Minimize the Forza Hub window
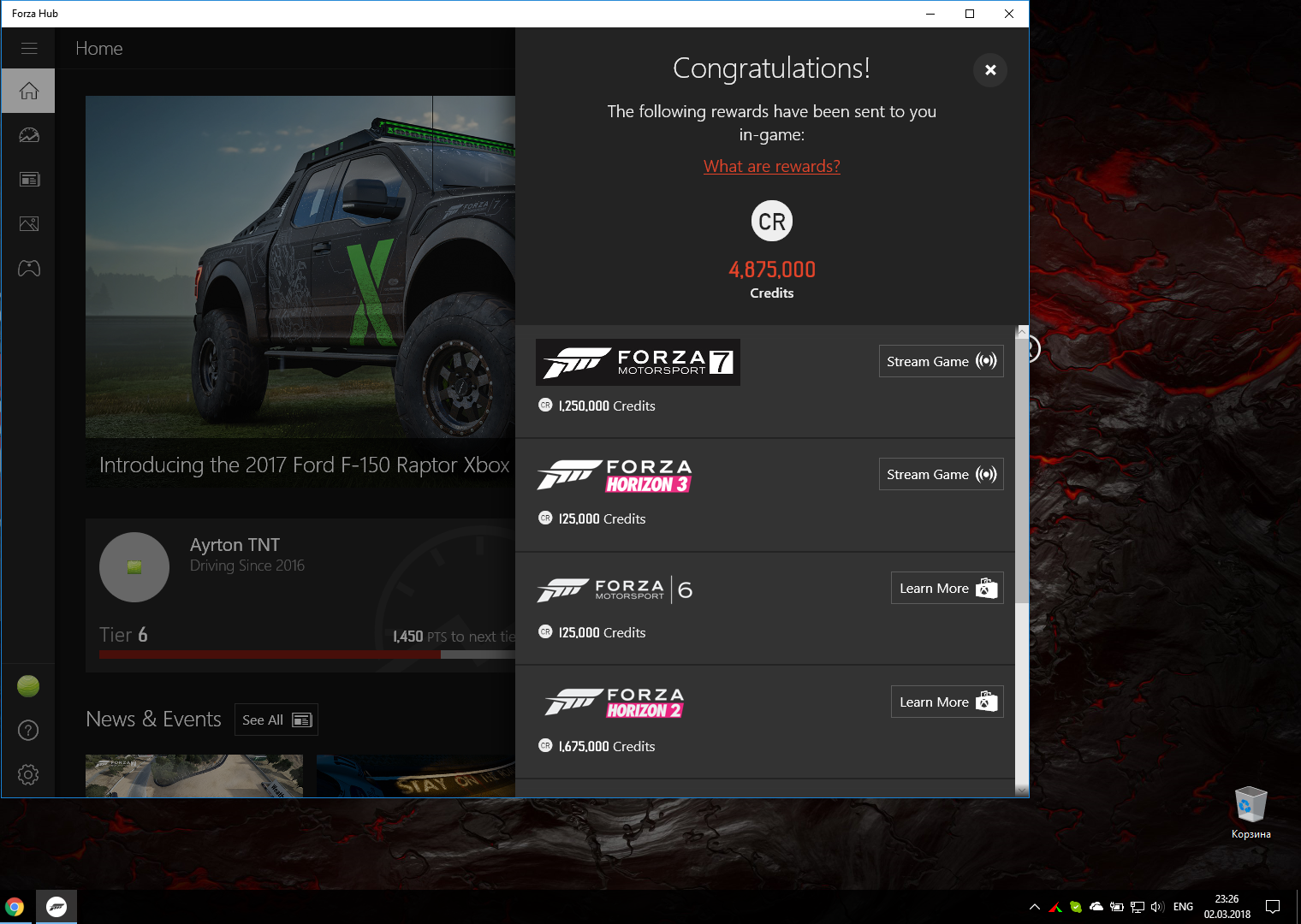The width and height of the screenshot is (1301, 924). coord(930,14)
